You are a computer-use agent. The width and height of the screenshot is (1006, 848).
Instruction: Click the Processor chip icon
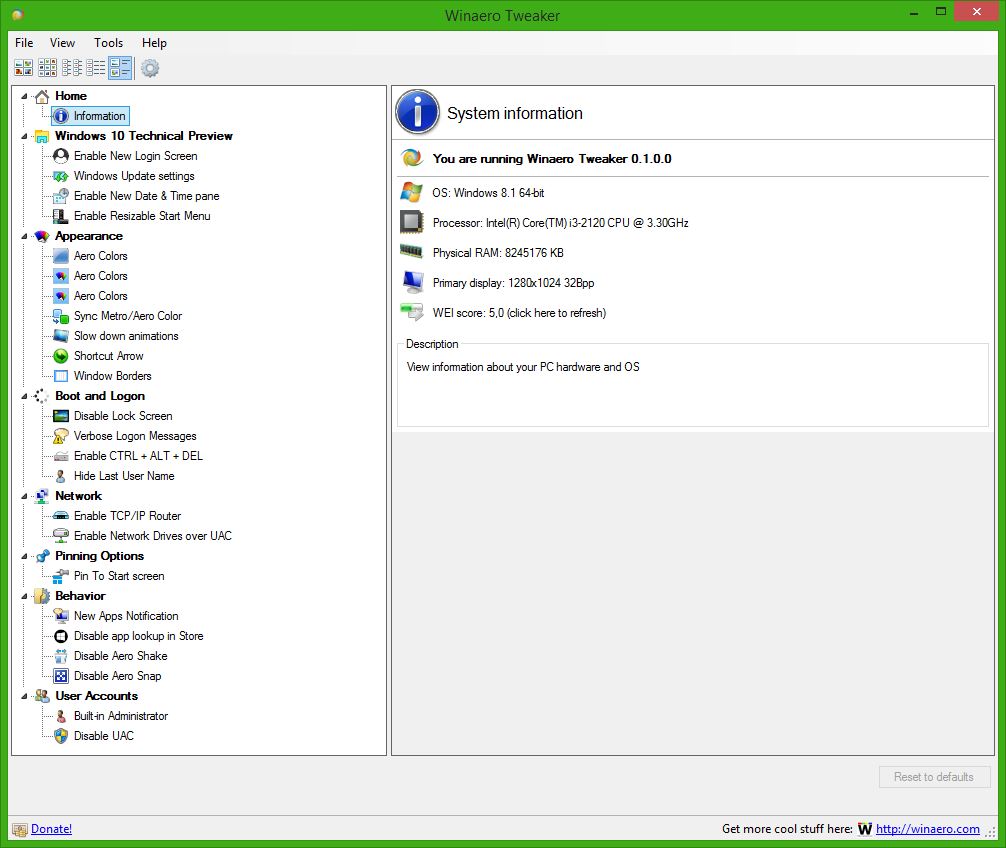(x=411, y=222)
